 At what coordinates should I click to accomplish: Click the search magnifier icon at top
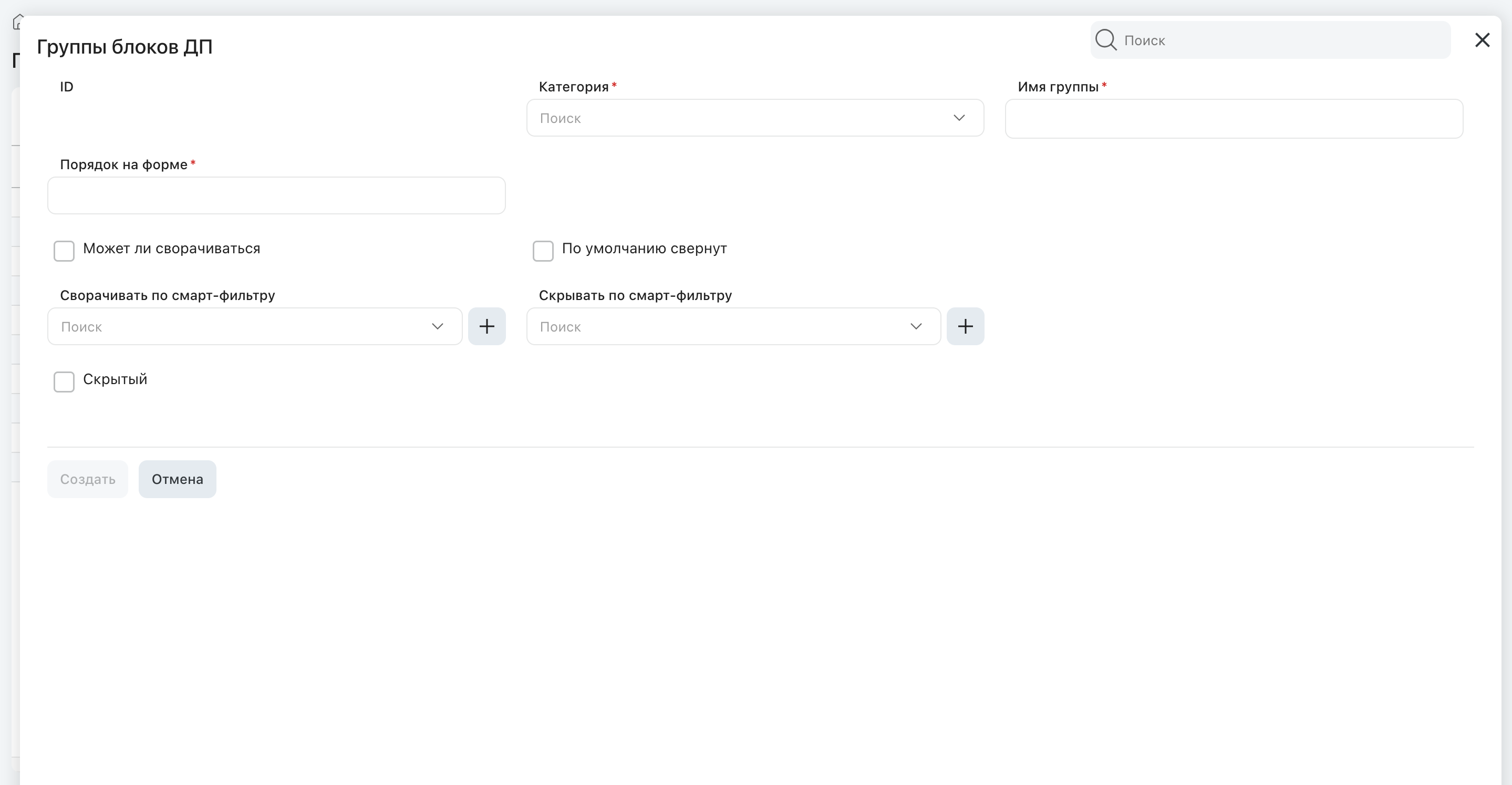tap(1106, 40)
